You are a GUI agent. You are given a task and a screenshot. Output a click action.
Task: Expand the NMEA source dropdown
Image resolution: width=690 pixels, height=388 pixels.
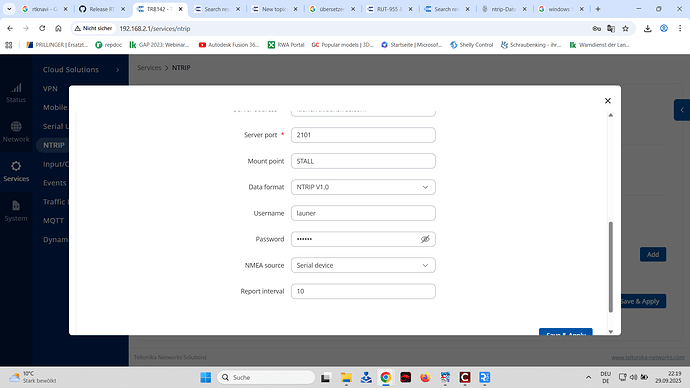pos(363,265)
